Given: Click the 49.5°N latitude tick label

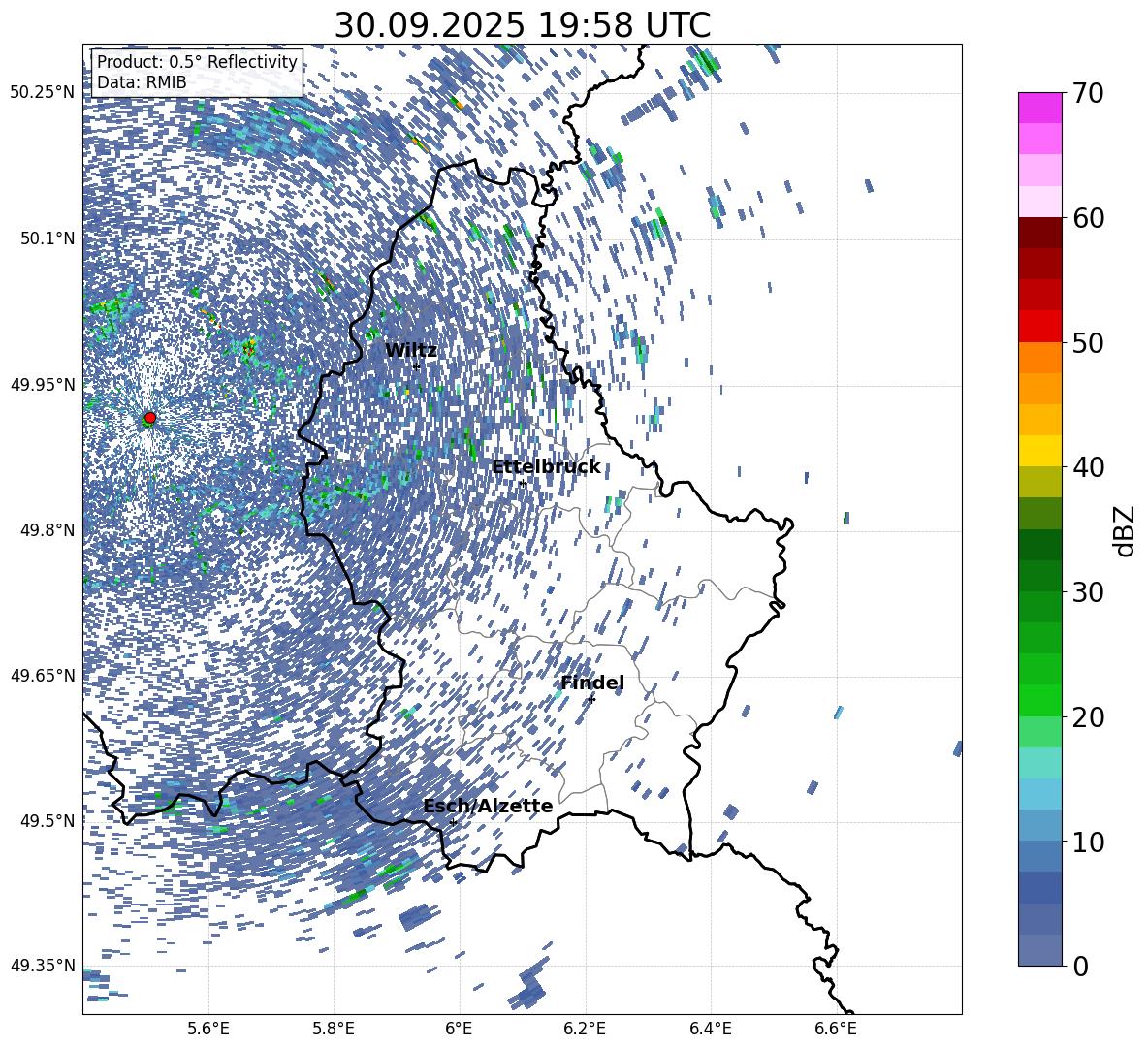Looking at the screenshot, I should click(47, 821).
